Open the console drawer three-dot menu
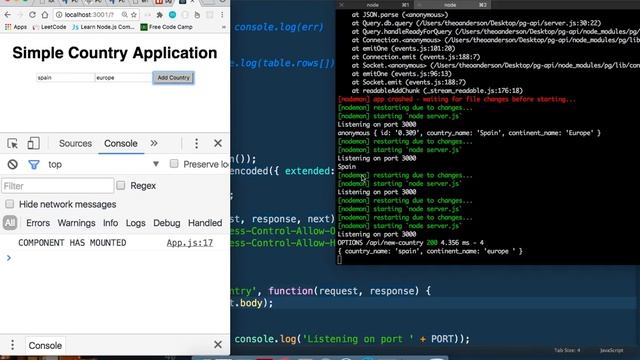 pos(13,345)
